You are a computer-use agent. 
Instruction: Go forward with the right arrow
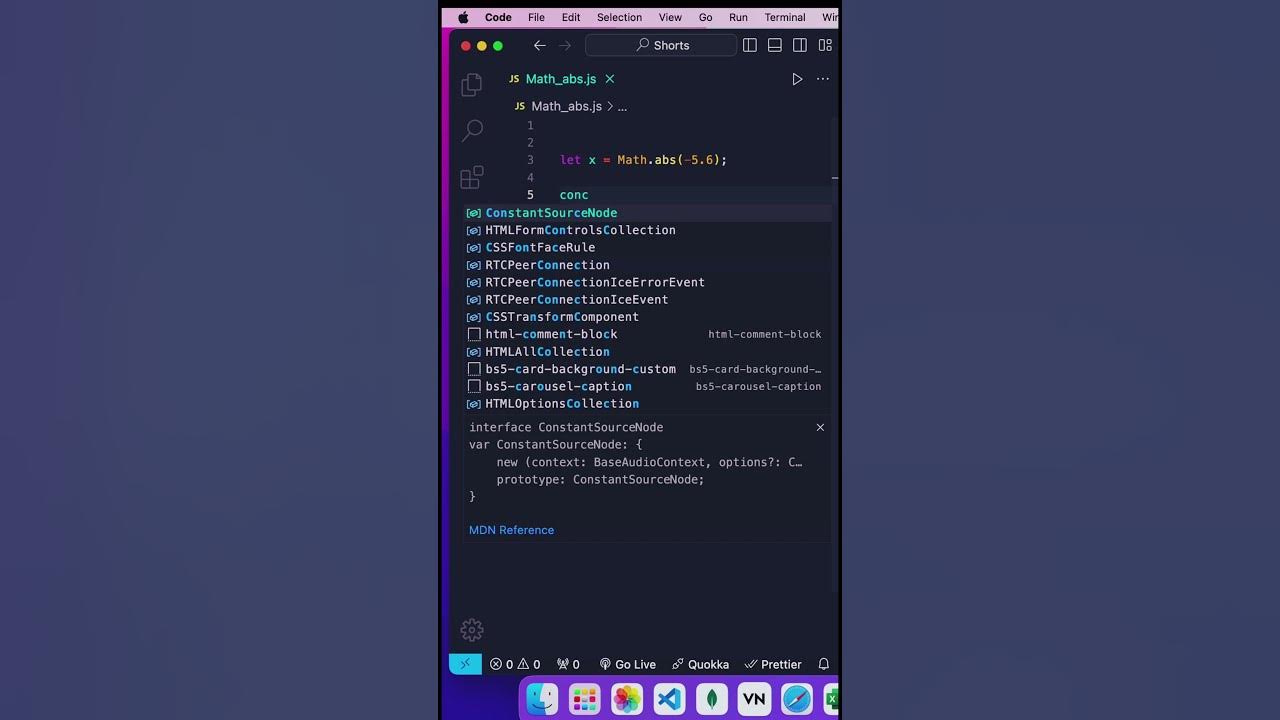[x=565, y=45]
